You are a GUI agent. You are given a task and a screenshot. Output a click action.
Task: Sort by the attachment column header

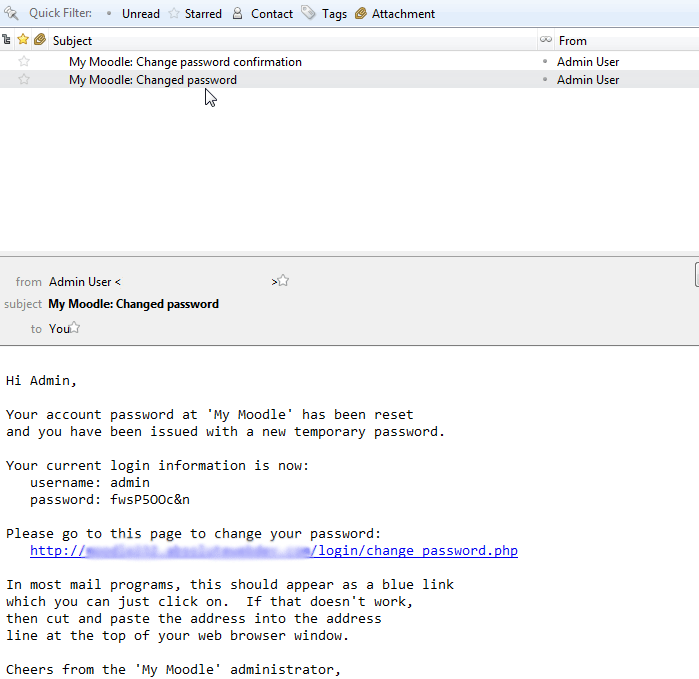pyautogui.click(x=40, y=40)
